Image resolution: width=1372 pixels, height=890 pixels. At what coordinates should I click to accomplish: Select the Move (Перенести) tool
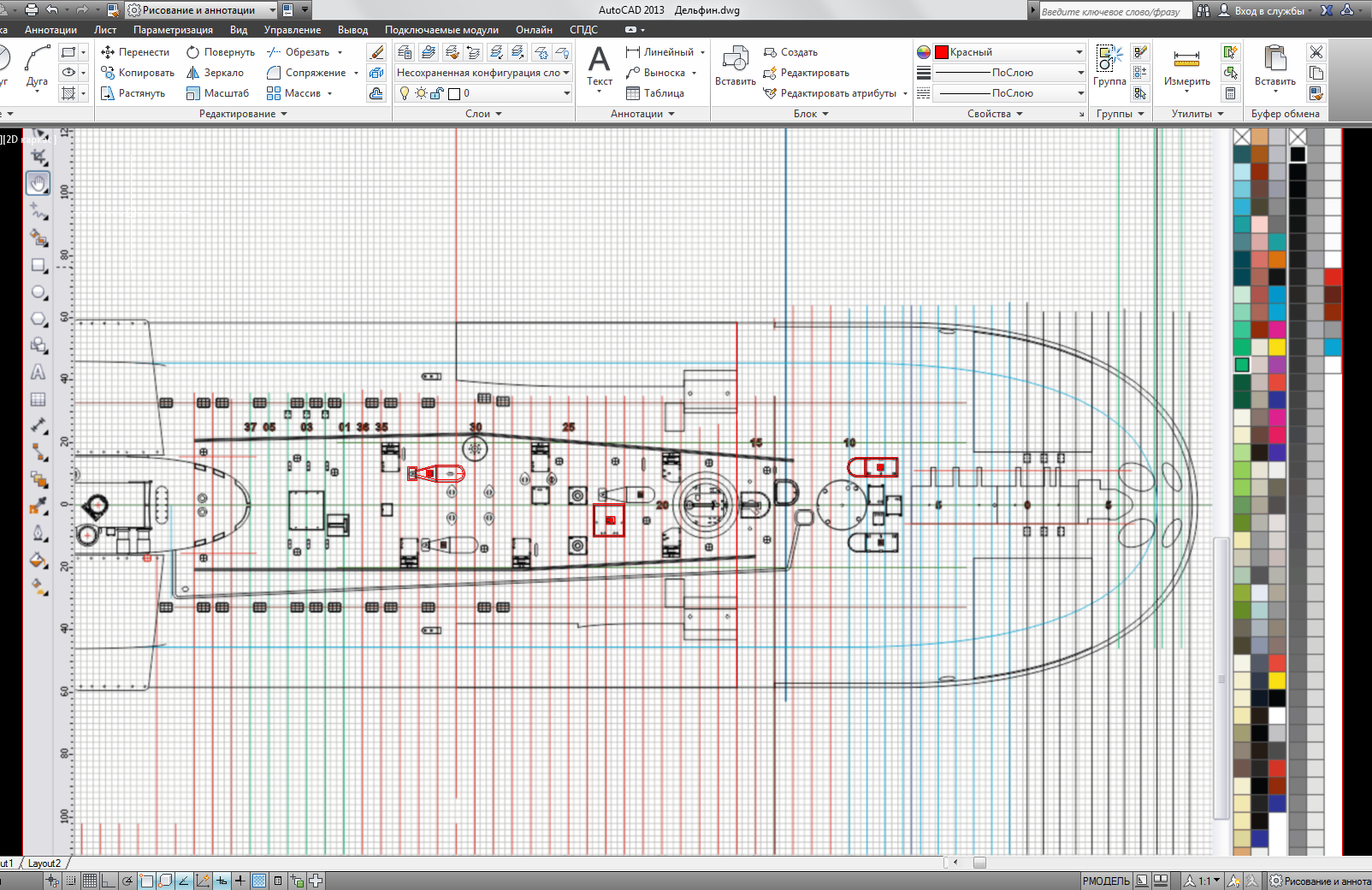point(135,52)
